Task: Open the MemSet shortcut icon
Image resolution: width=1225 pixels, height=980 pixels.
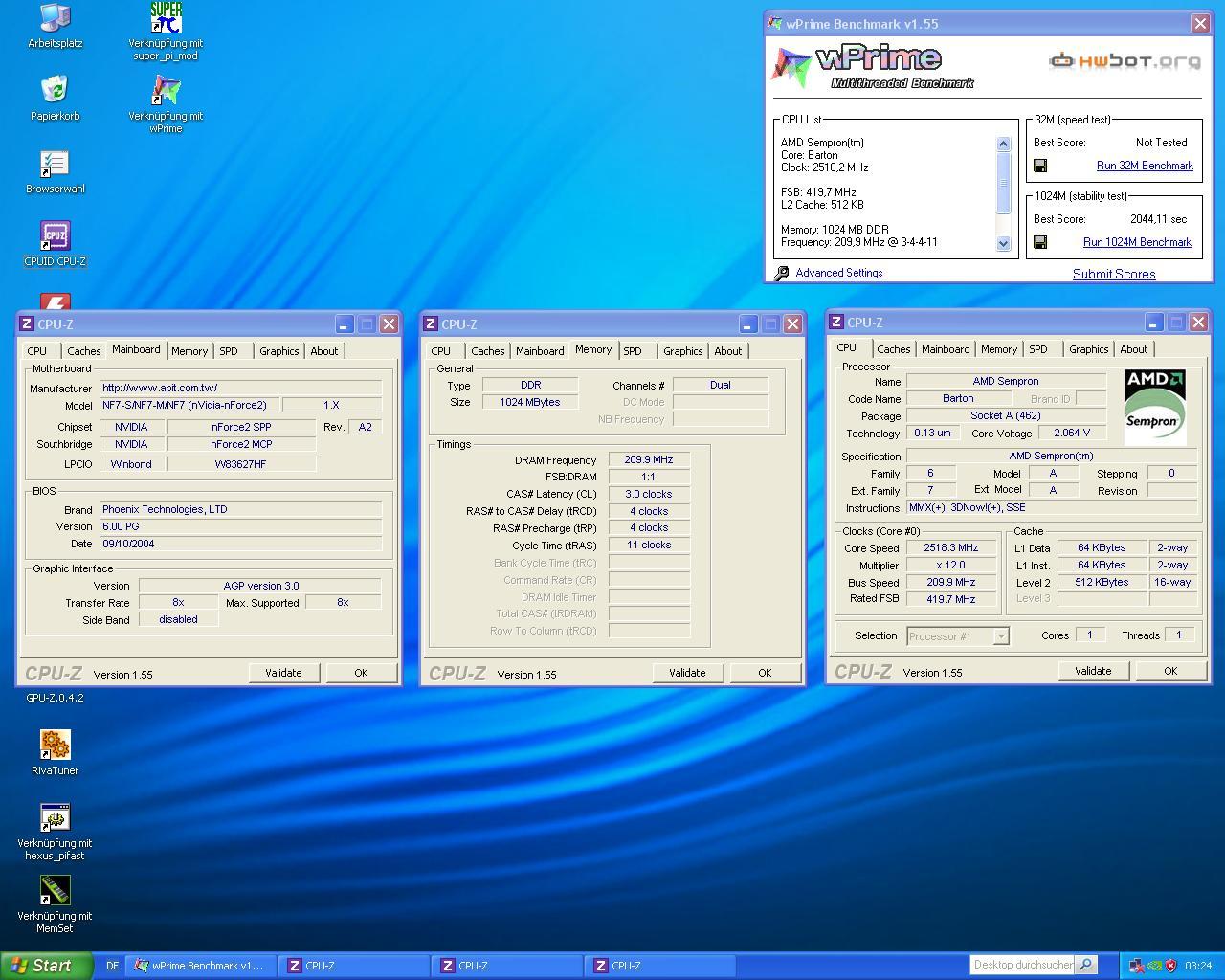Action: click(x=55, y=905)
